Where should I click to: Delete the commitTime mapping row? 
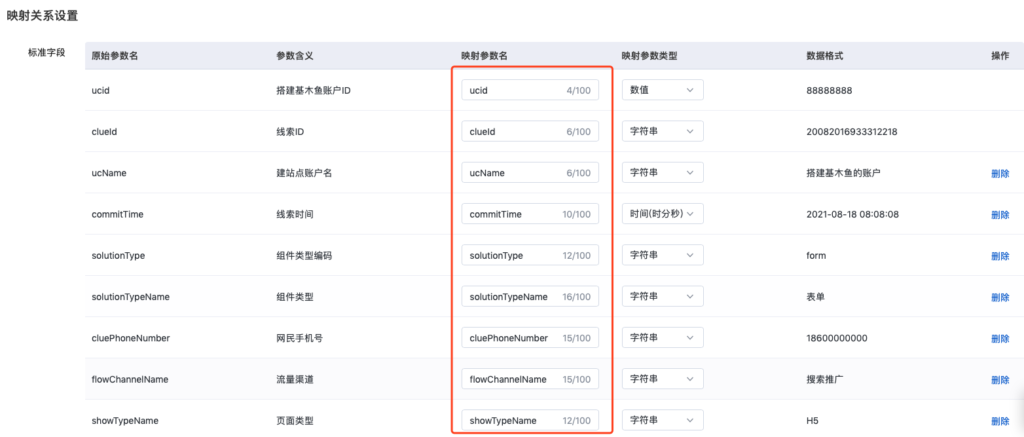[999, 214]
